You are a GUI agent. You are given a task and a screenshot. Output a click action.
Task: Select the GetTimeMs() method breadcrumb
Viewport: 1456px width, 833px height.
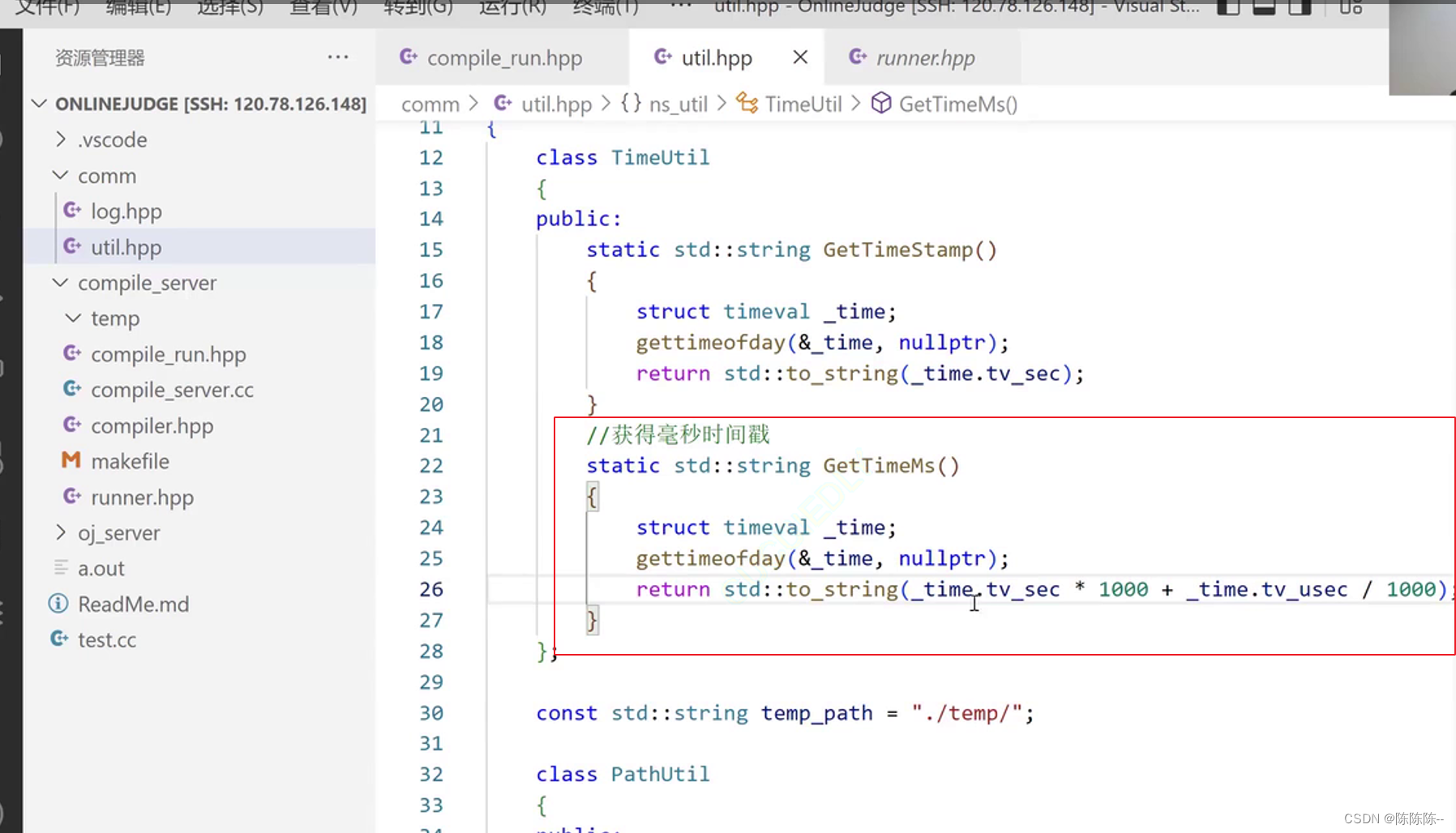(958, 104)
